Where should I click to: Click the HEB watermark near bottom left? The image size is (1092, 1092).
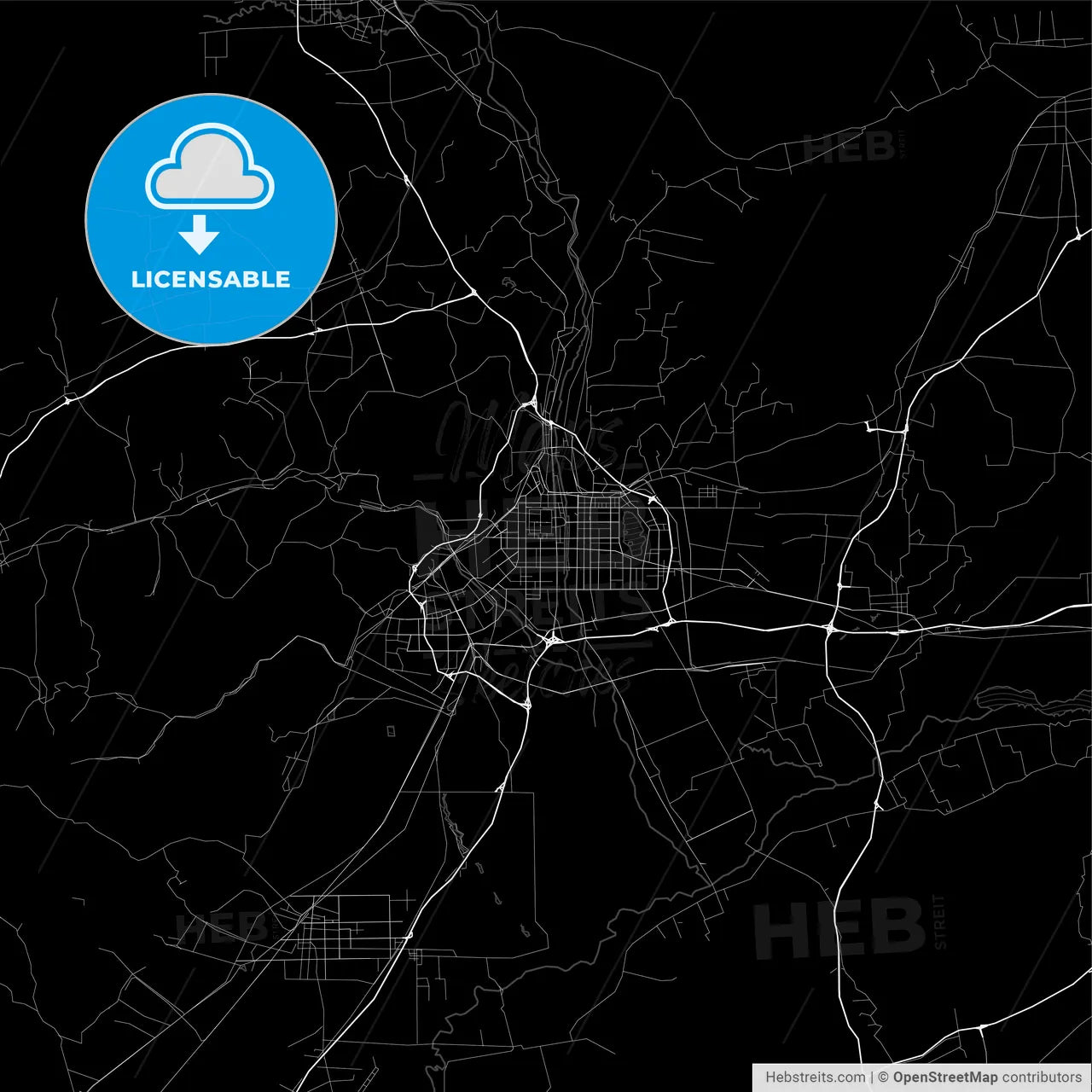[224, 927]
